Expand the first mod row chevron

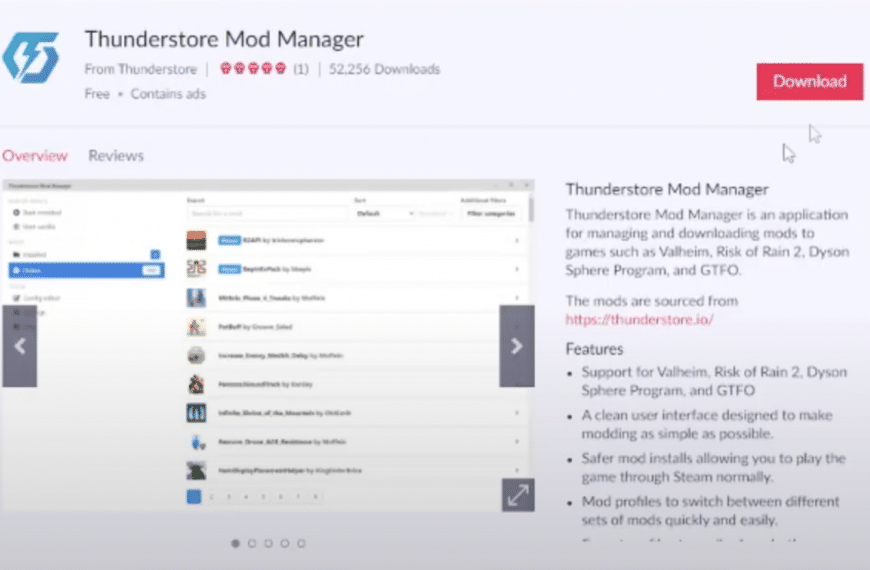point(517,240)
